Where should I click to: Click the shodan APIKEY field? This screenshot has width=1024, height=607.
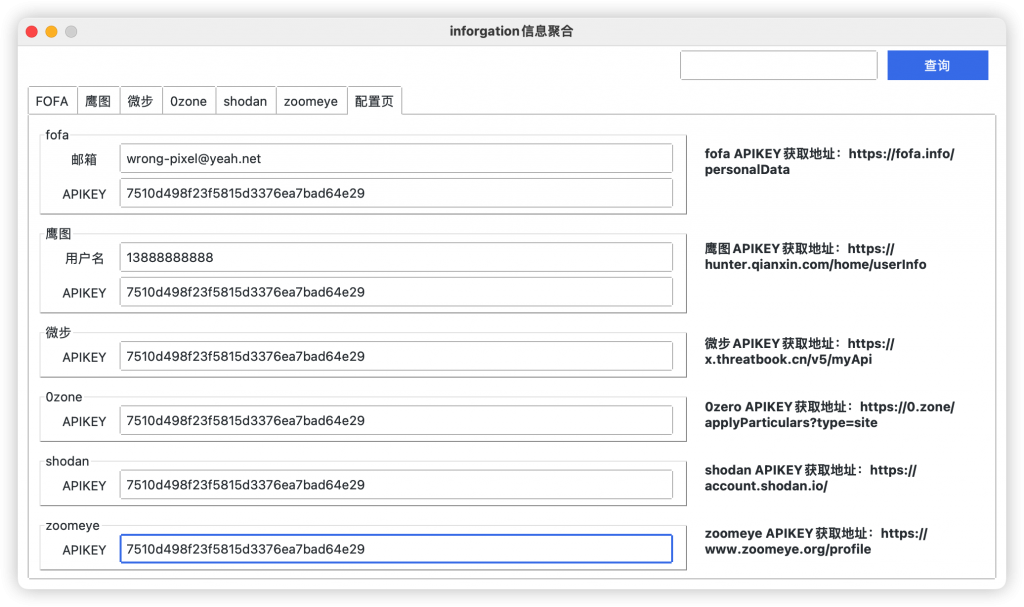pyautogui.click(x=396, y=485)
